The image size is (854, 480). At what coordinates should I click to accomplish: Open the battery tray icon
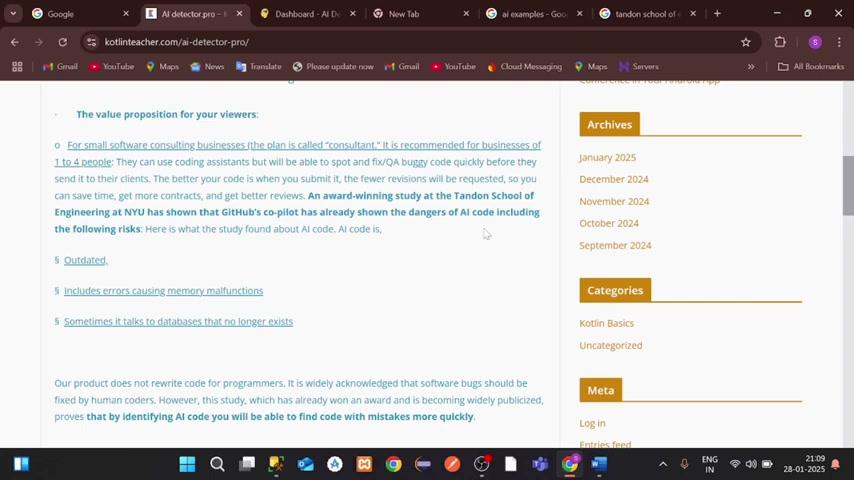point(767,464)
